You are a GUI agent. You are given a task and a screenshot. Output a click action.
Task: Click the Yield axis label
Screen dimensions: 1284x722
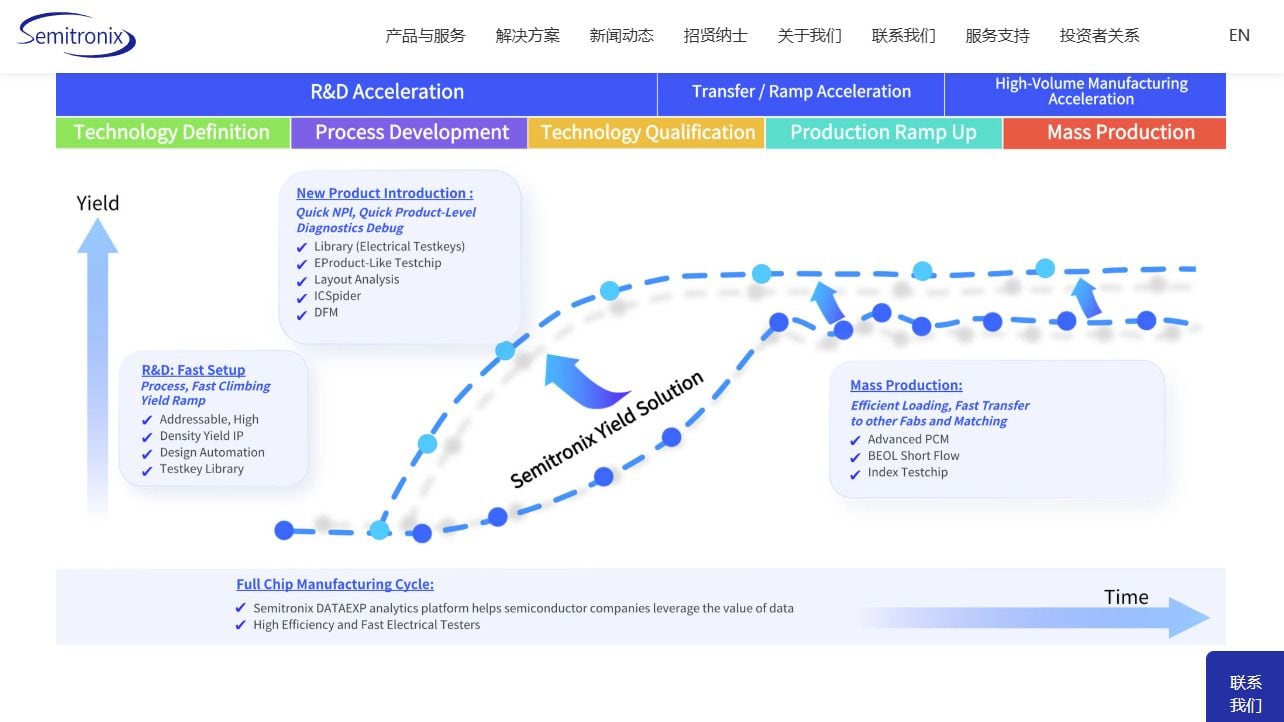click(98, 203)
